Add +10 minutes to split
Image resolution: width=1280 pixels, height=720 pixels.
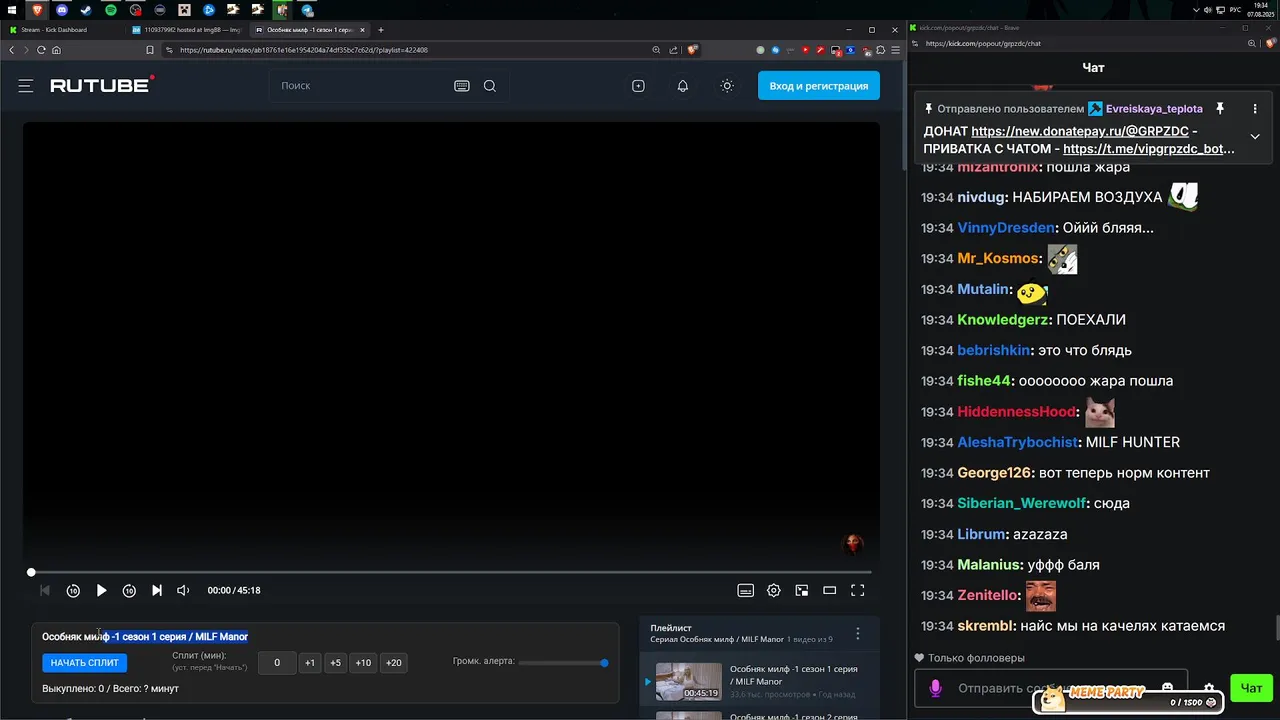(363, 662)
